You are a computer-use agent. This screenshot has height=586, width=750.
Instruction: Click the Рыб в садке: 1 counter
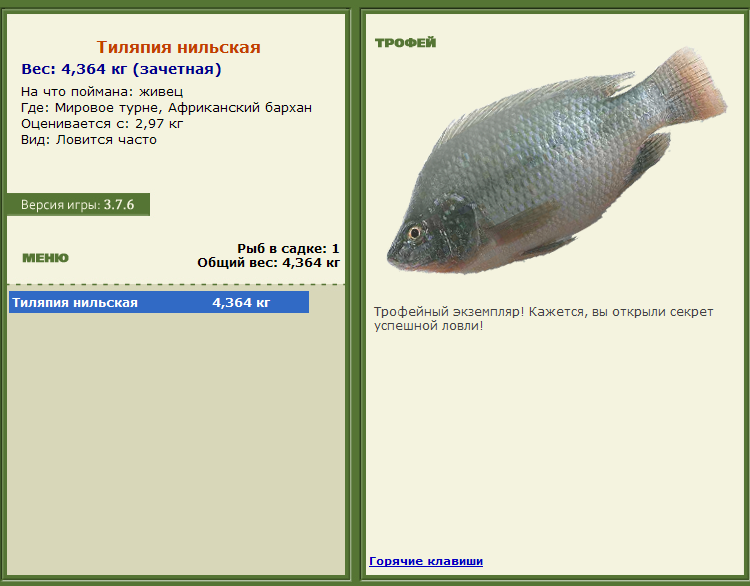288,248
